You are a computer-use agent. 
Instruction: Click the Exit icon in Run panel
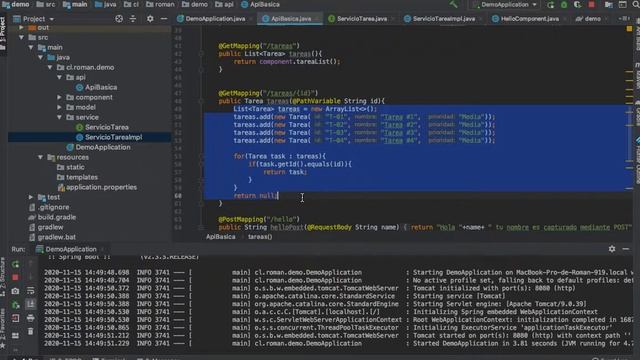point(16,318)
